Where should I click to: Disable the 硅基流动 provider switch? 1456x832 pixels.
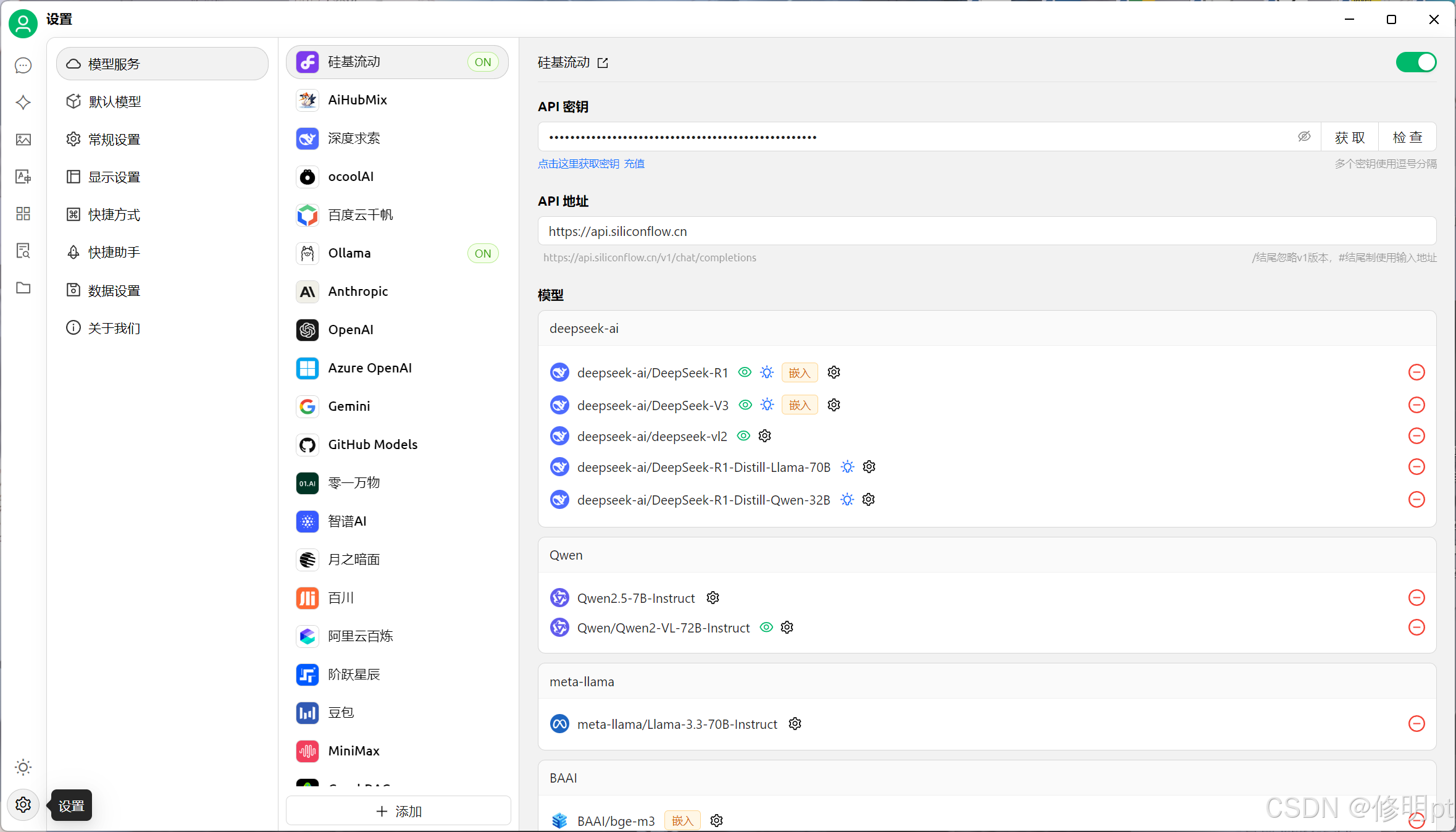click(1416, 62)
